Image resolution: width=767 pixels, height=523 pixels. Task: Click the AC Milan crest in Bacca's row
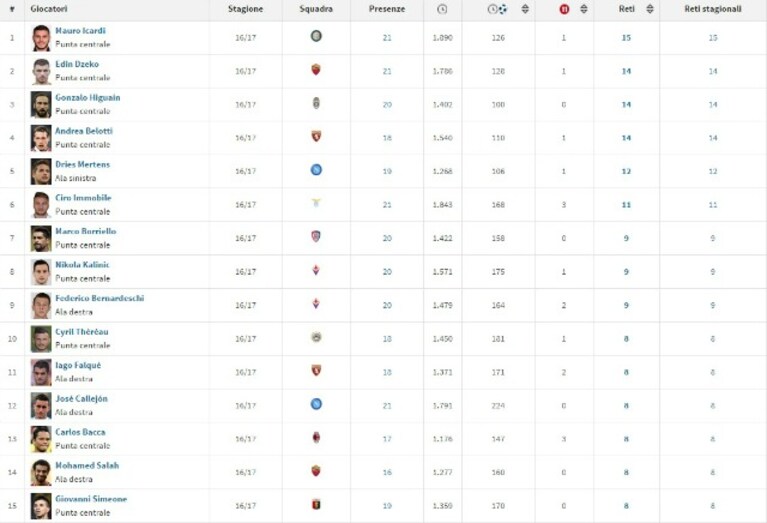[316, 437]
